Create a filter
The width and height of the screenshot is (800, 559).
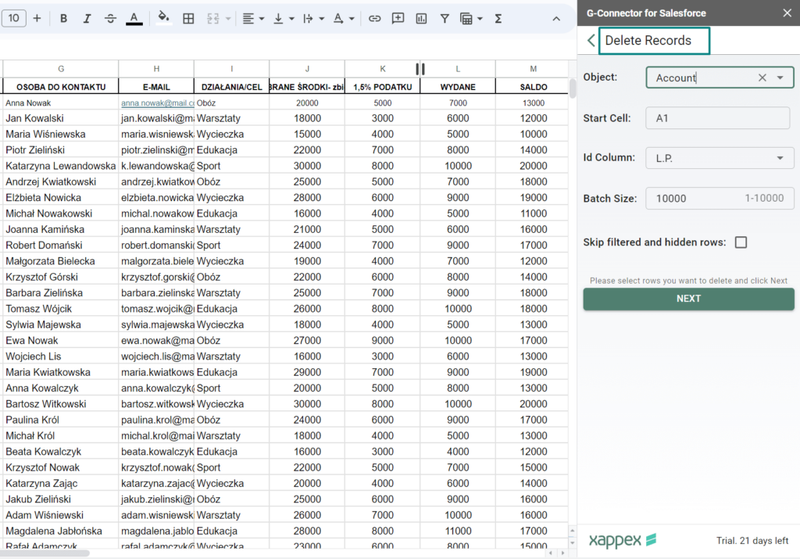(444, 18)
